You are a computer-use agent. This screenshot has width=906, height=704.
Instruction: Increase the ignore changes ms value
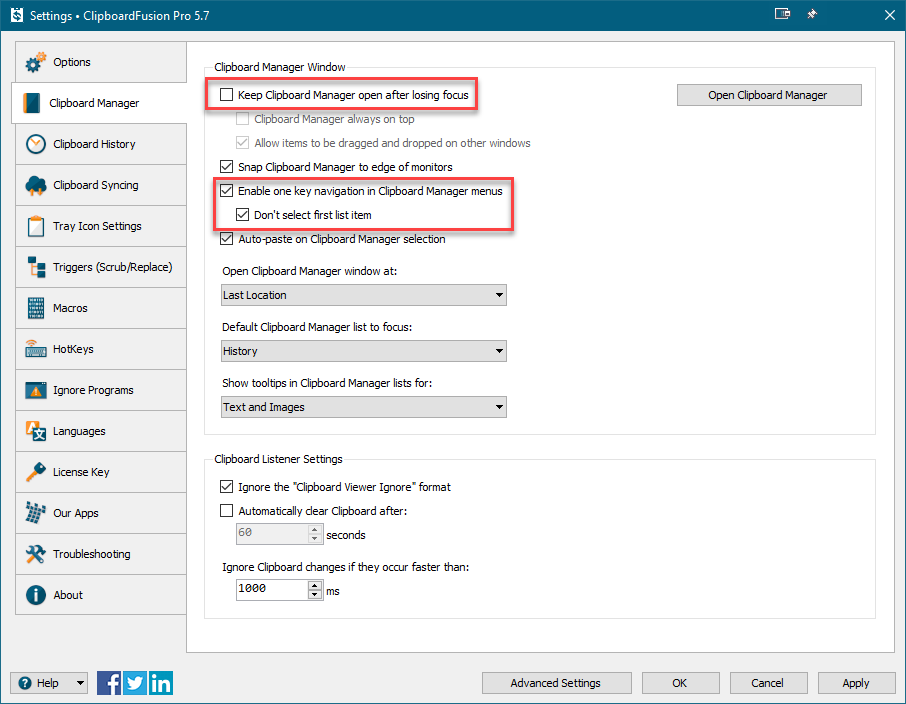click(x=316, y=585)
